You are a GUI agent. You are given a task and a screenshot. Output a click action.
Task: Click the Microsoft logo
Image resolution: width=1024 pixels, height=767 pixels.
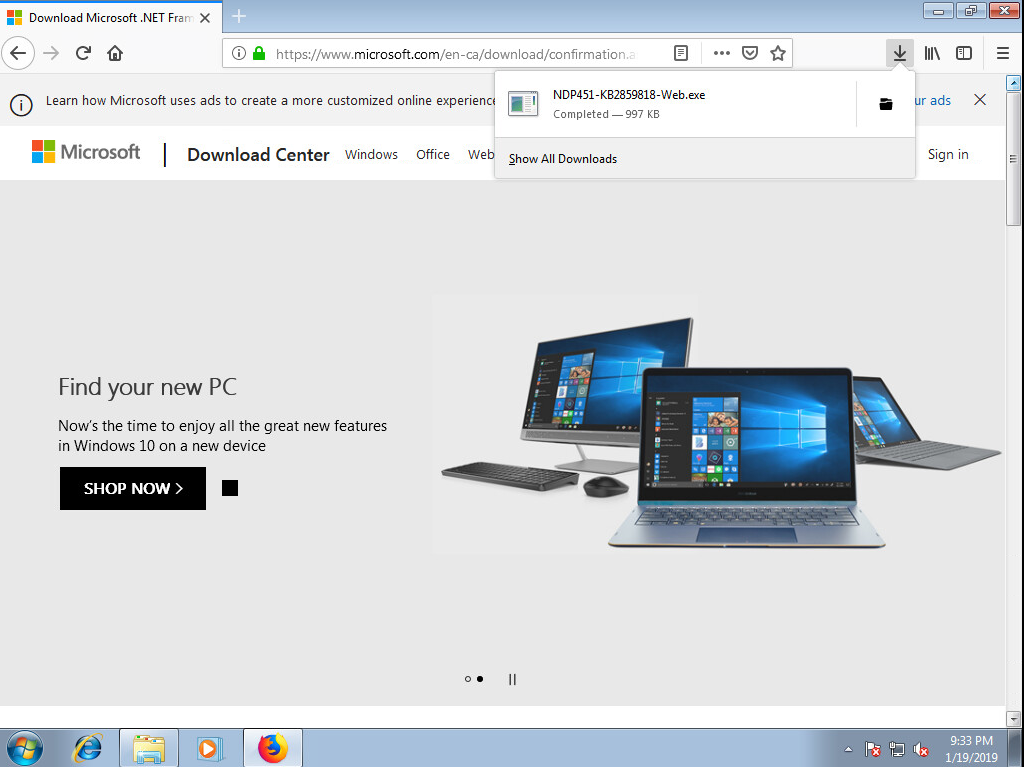86,152
